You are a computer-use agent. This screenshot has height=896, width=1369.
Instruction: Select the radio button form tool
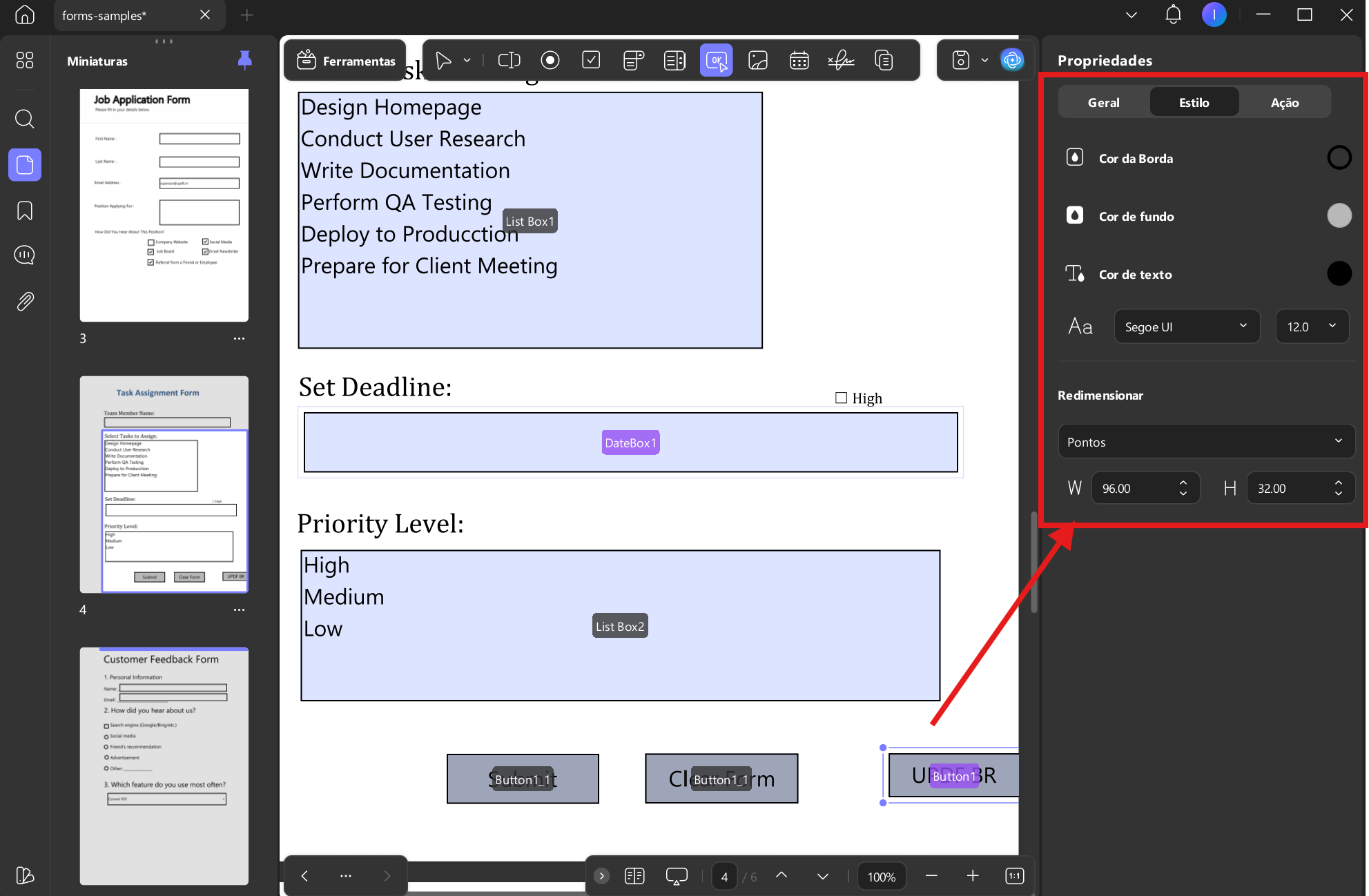pos(550,61)
